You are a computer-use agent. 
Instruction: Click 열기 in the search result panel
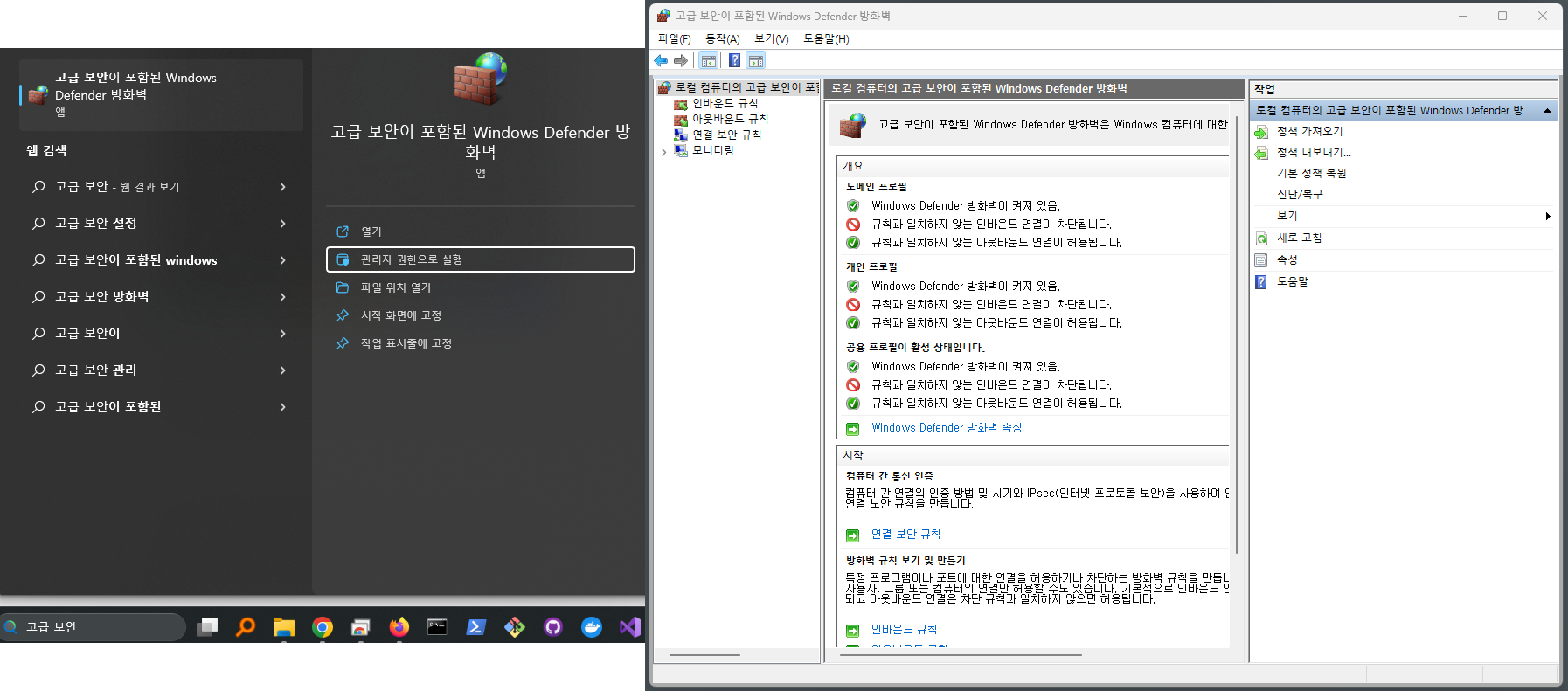480,231
